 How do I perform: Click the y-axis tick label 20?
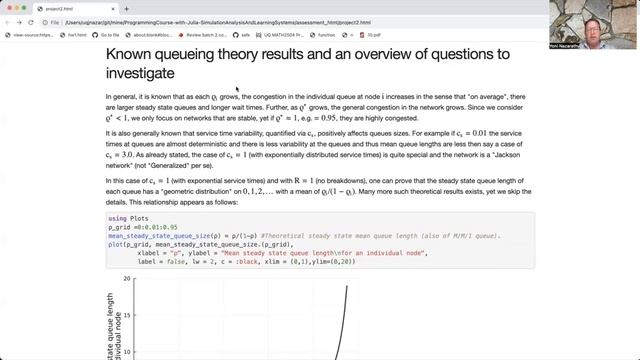pyautogui.click(x=127, y=279)
